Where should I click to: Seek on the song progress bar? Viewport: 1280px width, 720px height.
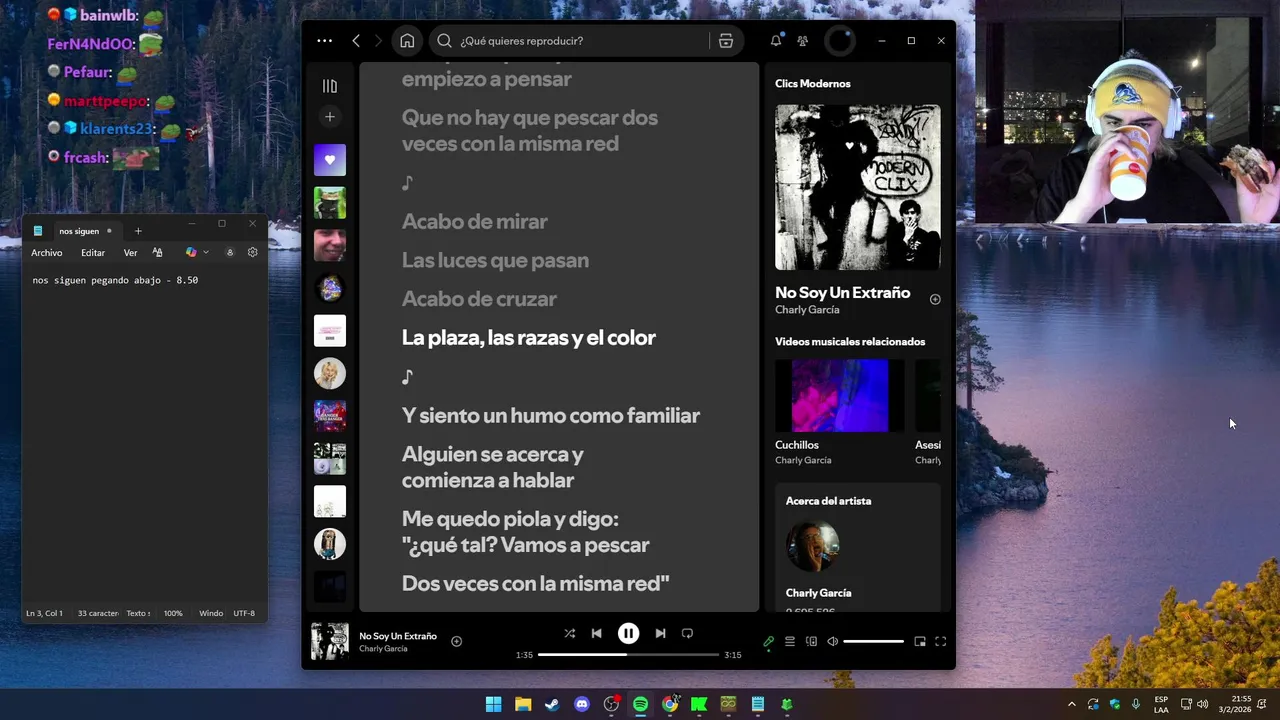(628, 655)
